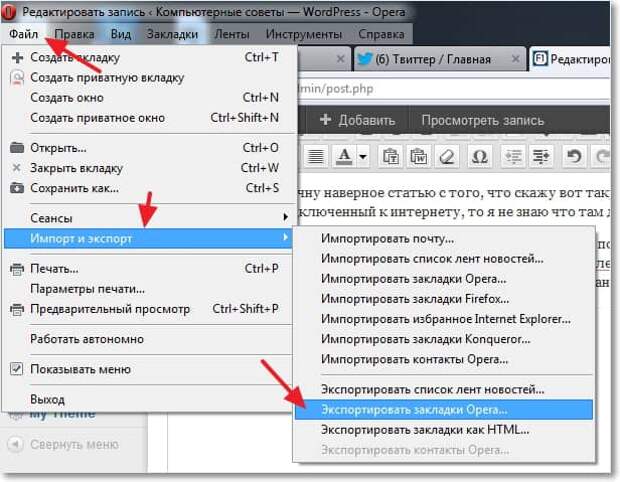Choose Сохранить как...

tap(148, 188)
